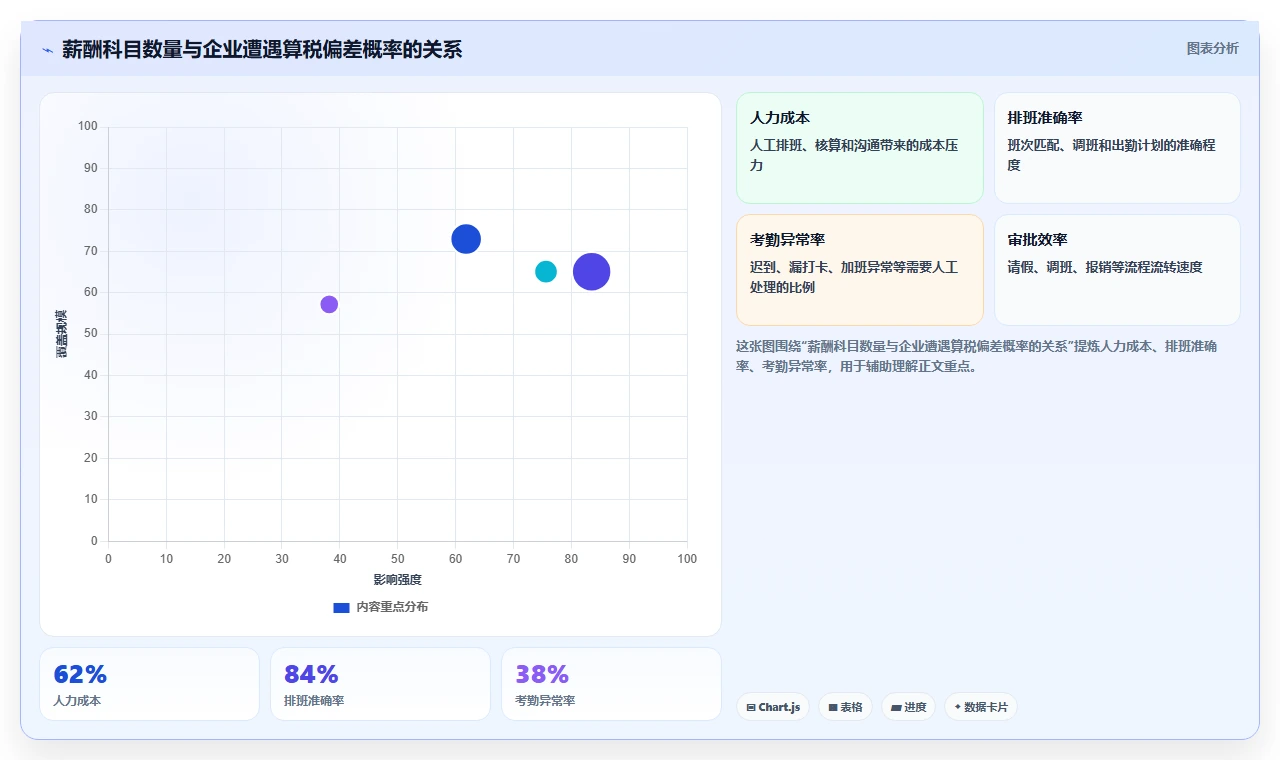Viewport: 1280px width, 760px height.
Task: Click the y-axis tick label 100
Action: coord(88,126)
